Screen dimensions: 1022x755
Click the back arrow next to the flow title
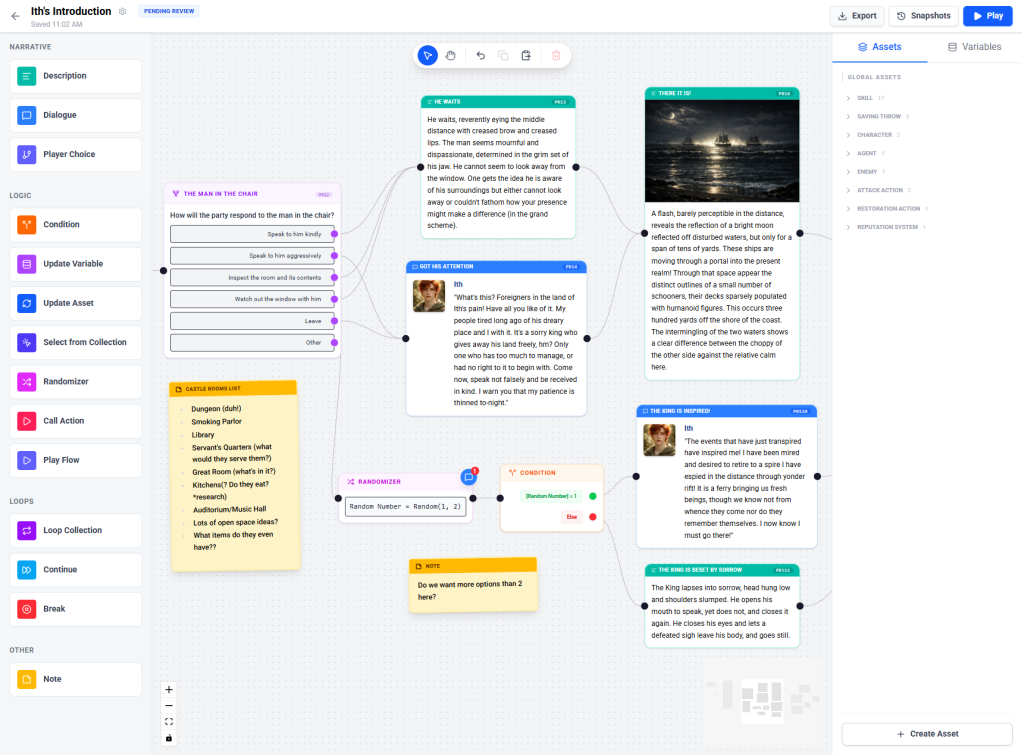tap(14, 15)
